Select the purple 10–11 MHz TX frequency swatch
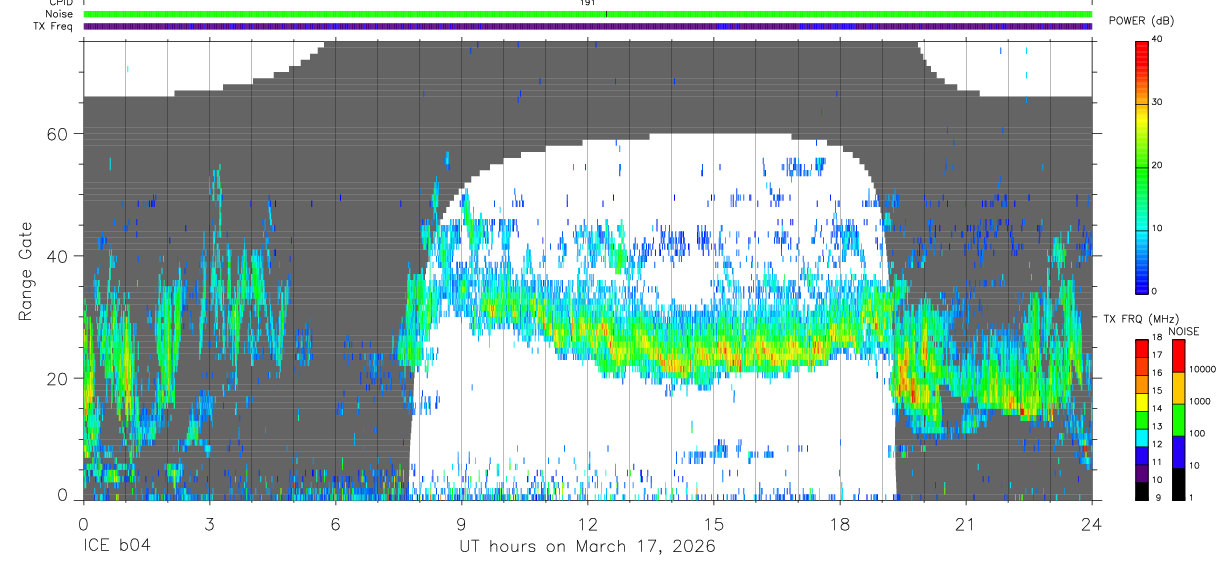 coord(1142,473)
